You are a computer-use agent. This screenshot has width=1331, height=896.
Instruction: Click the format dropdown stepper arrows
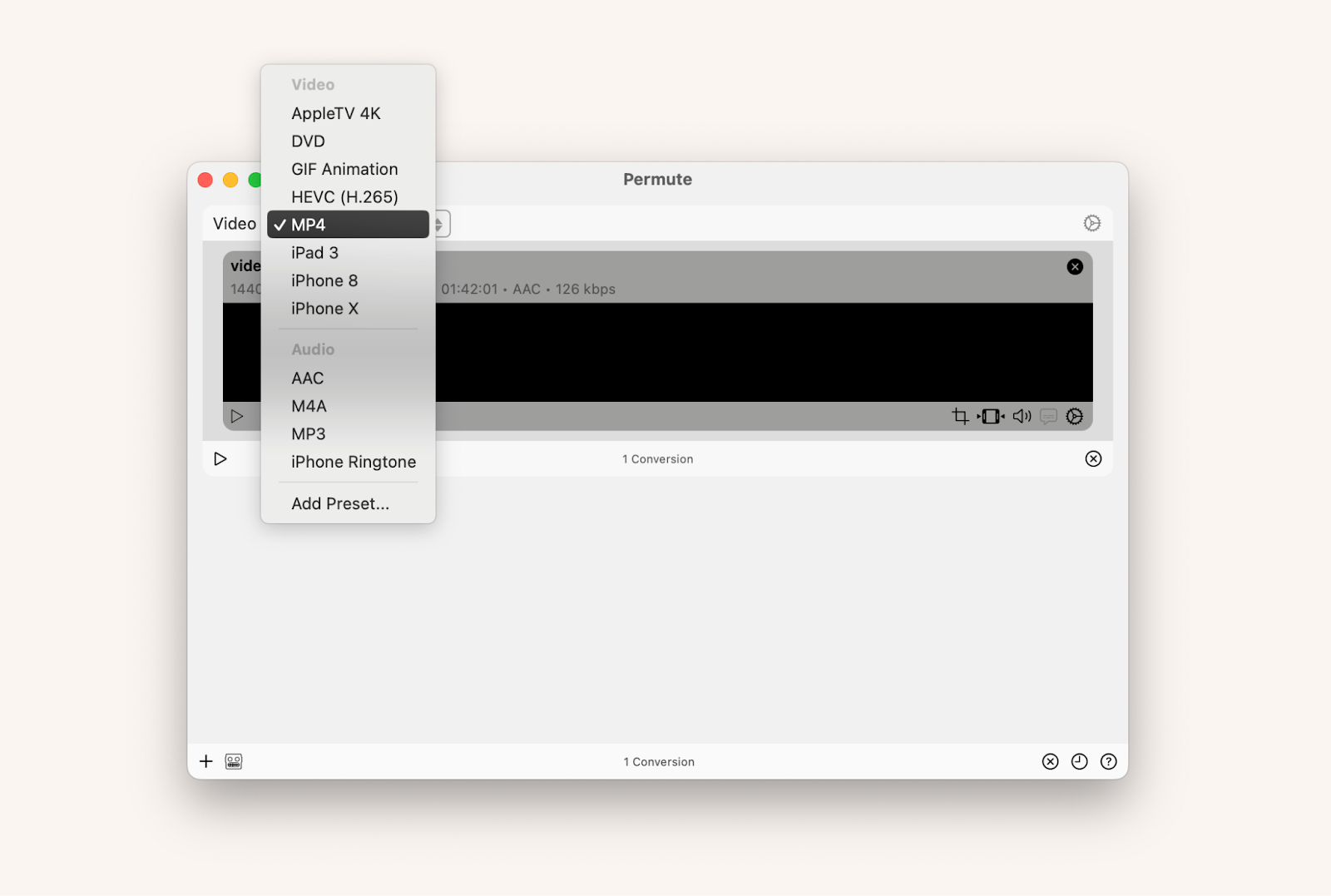[439, 225]
